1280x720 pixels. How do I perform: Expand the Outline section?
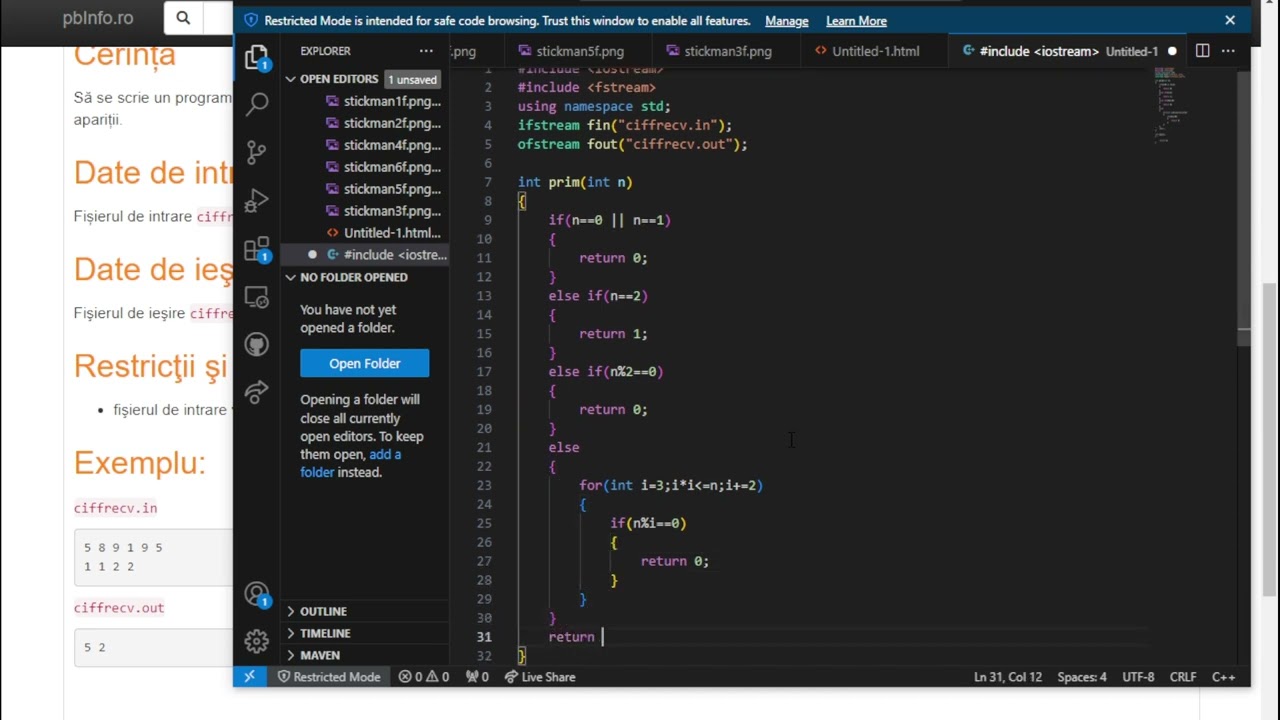point(290,611)
